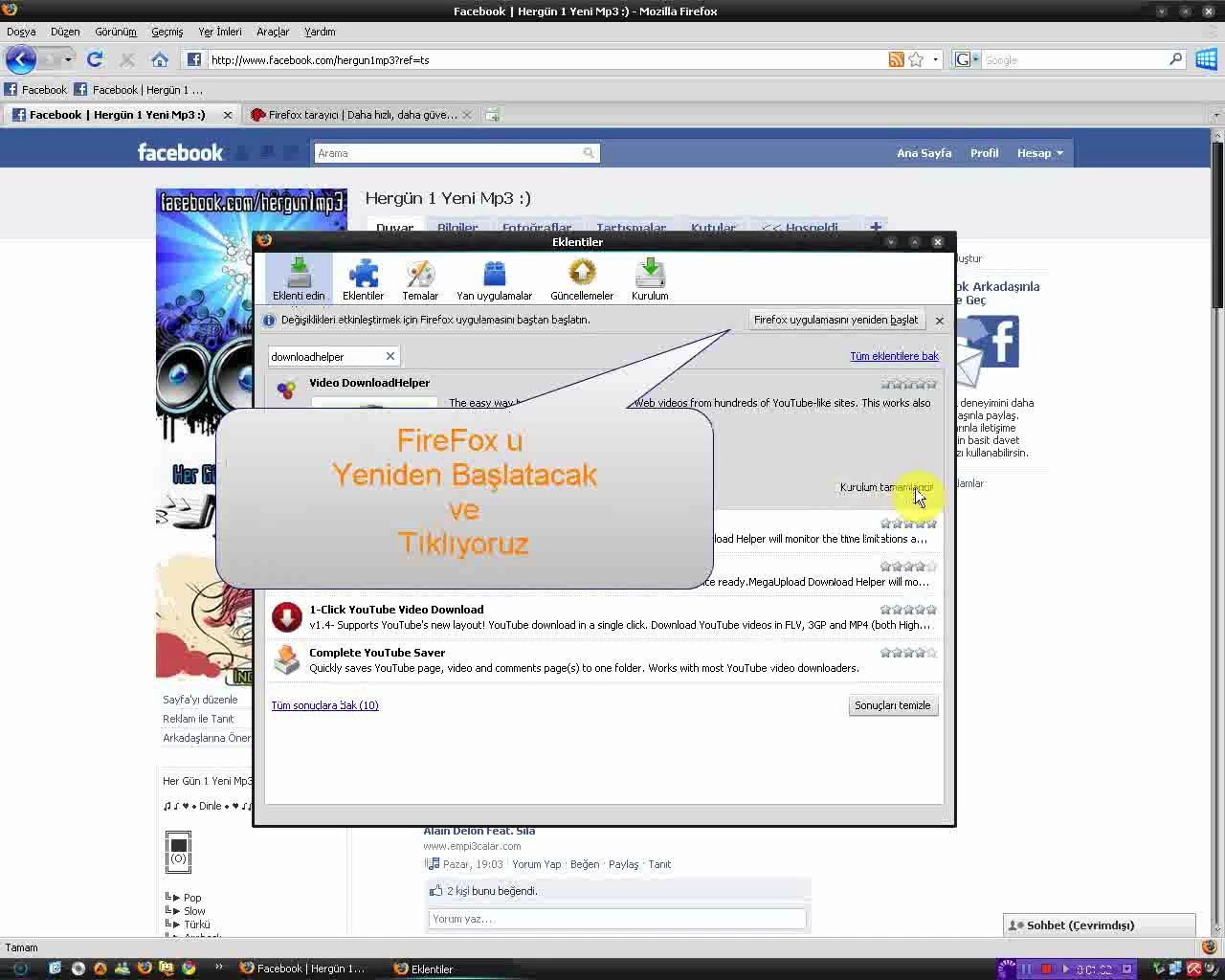
Task: Open the Yardım menu
Action: coord(320,32)
